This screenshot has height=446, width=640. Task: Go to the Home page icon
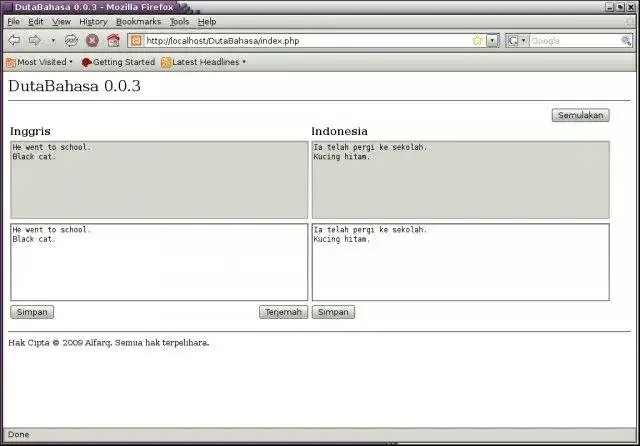pyautogui.click(x=113, y=40)
